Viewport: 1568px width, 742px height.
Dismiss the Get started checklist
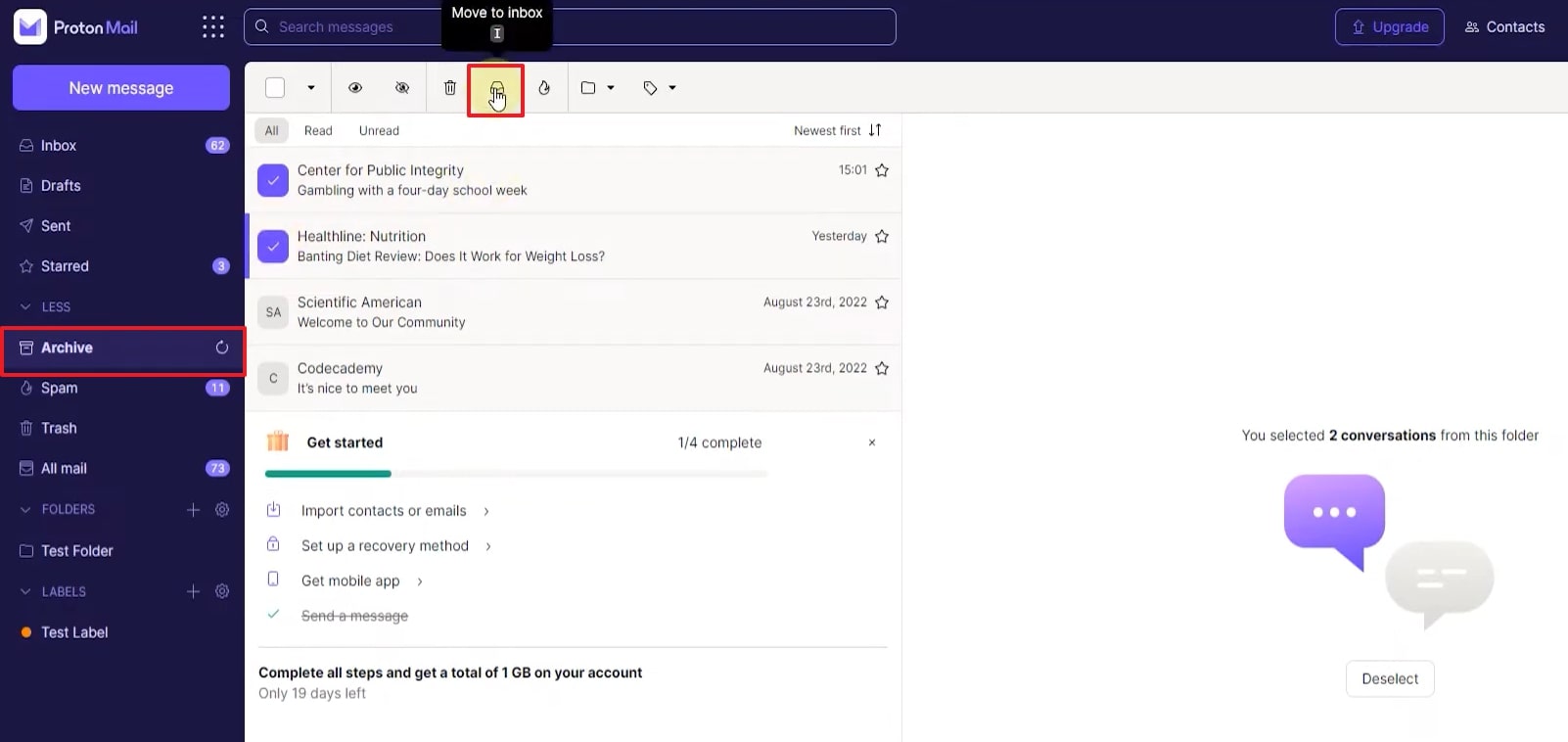pos(872,442)
